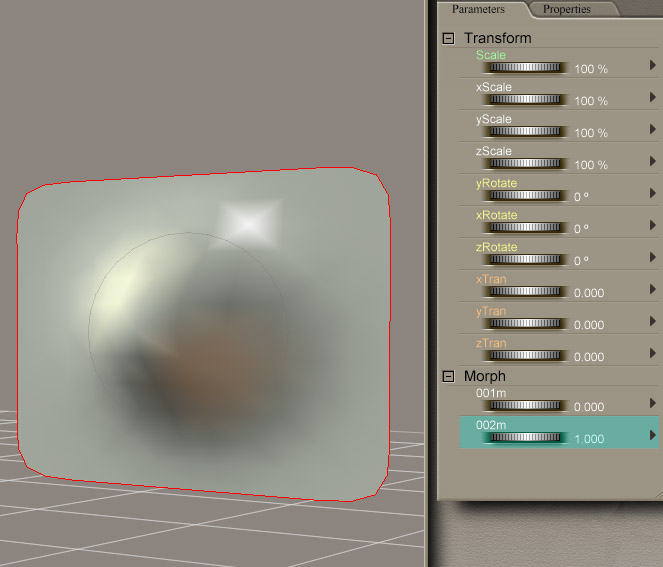
Task: Click the 001m value 0.000
Action: (x=589, y=407)
